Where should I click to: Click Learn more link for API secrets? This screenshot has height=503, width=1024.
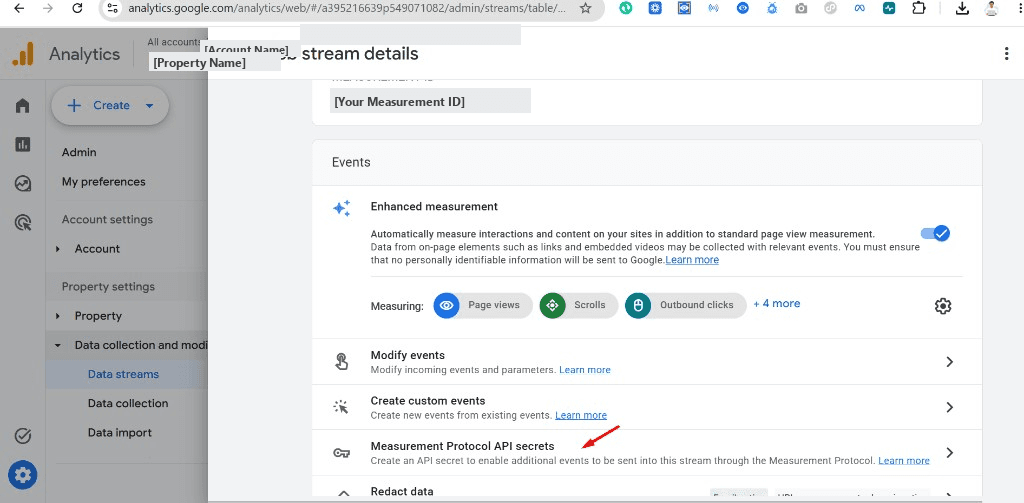point(904,461)
